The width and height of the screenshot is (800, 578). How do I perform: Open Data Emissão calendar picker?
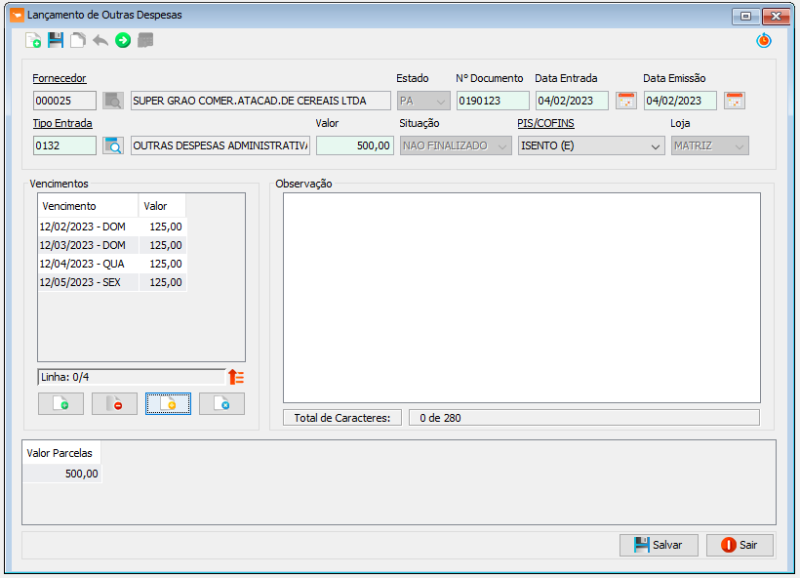click(734, 101)
